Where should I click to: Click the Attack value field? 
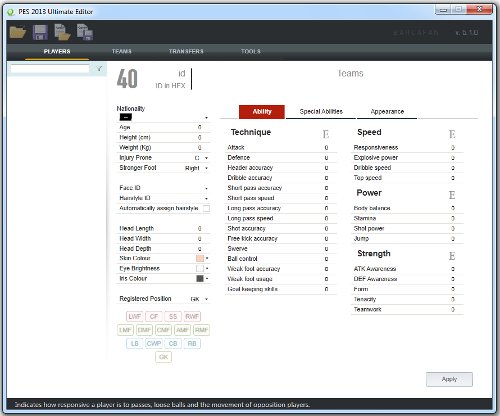pyautogui.click(x=326, y=147)
